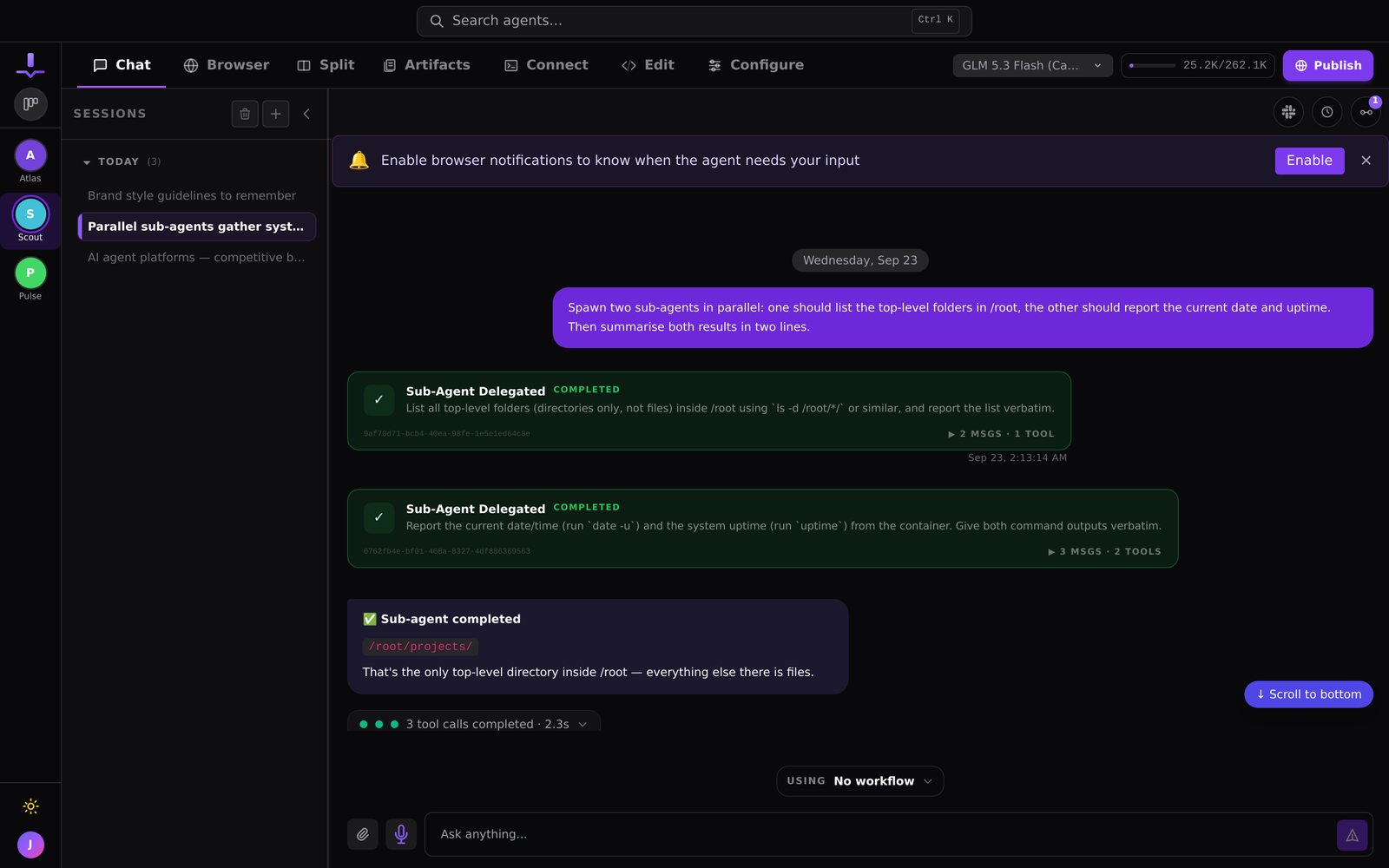This screenshot has width=1389, height=868.
Task: Enable browser notifications
Action: pos(1309,161)
